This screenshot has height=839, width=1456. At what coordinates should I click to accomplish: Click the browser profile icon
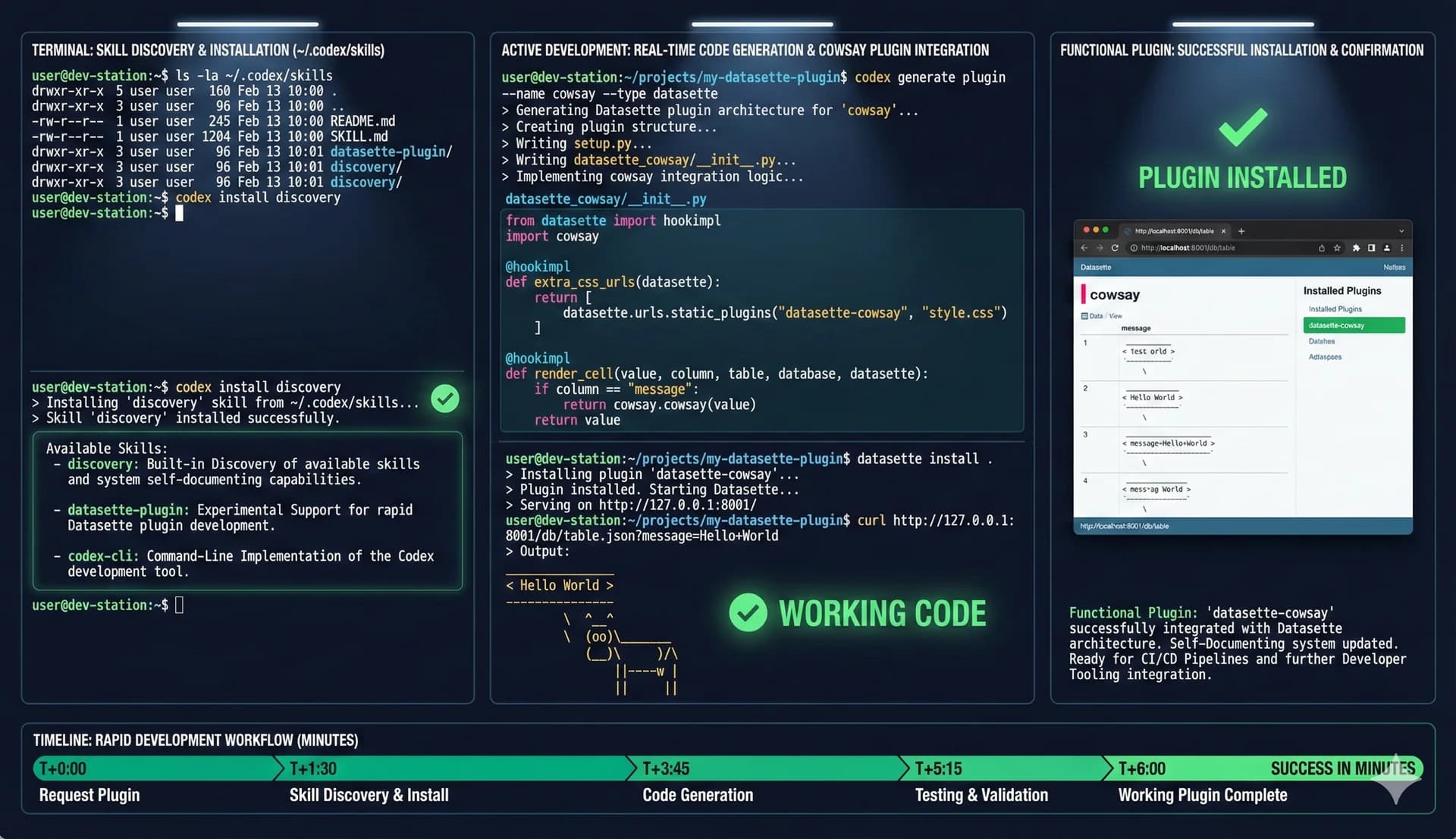[1387, 248]
